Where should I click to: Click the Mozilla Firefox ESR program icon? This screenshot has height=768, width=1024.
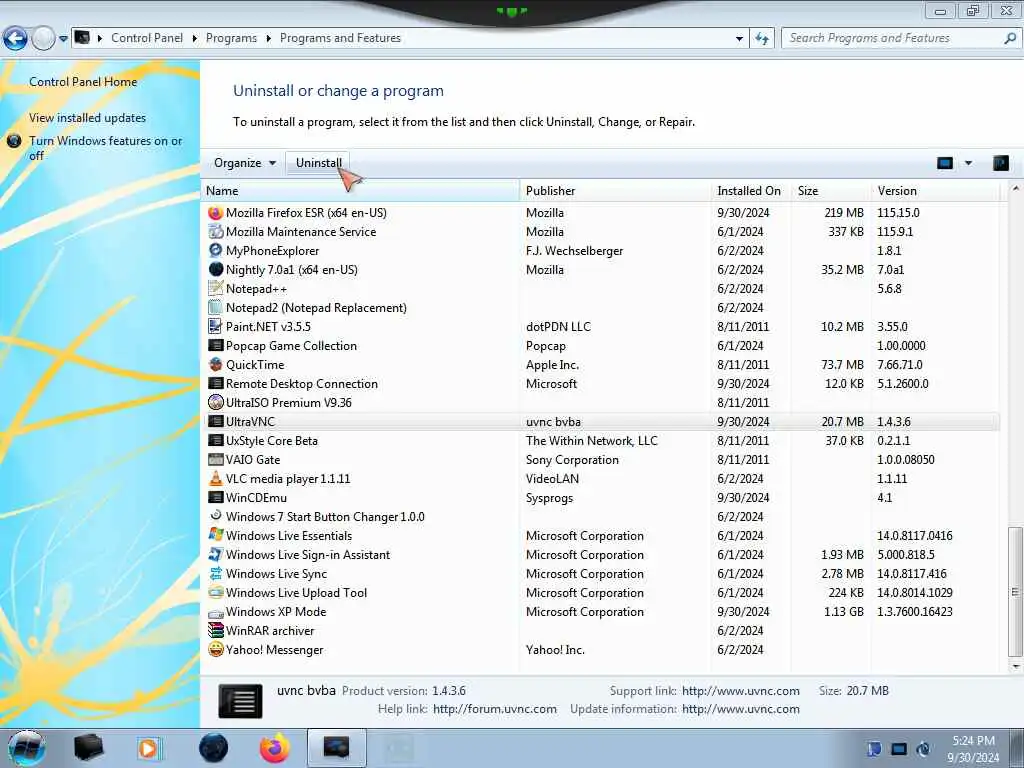pyautogui.click(x=216, y=213)
